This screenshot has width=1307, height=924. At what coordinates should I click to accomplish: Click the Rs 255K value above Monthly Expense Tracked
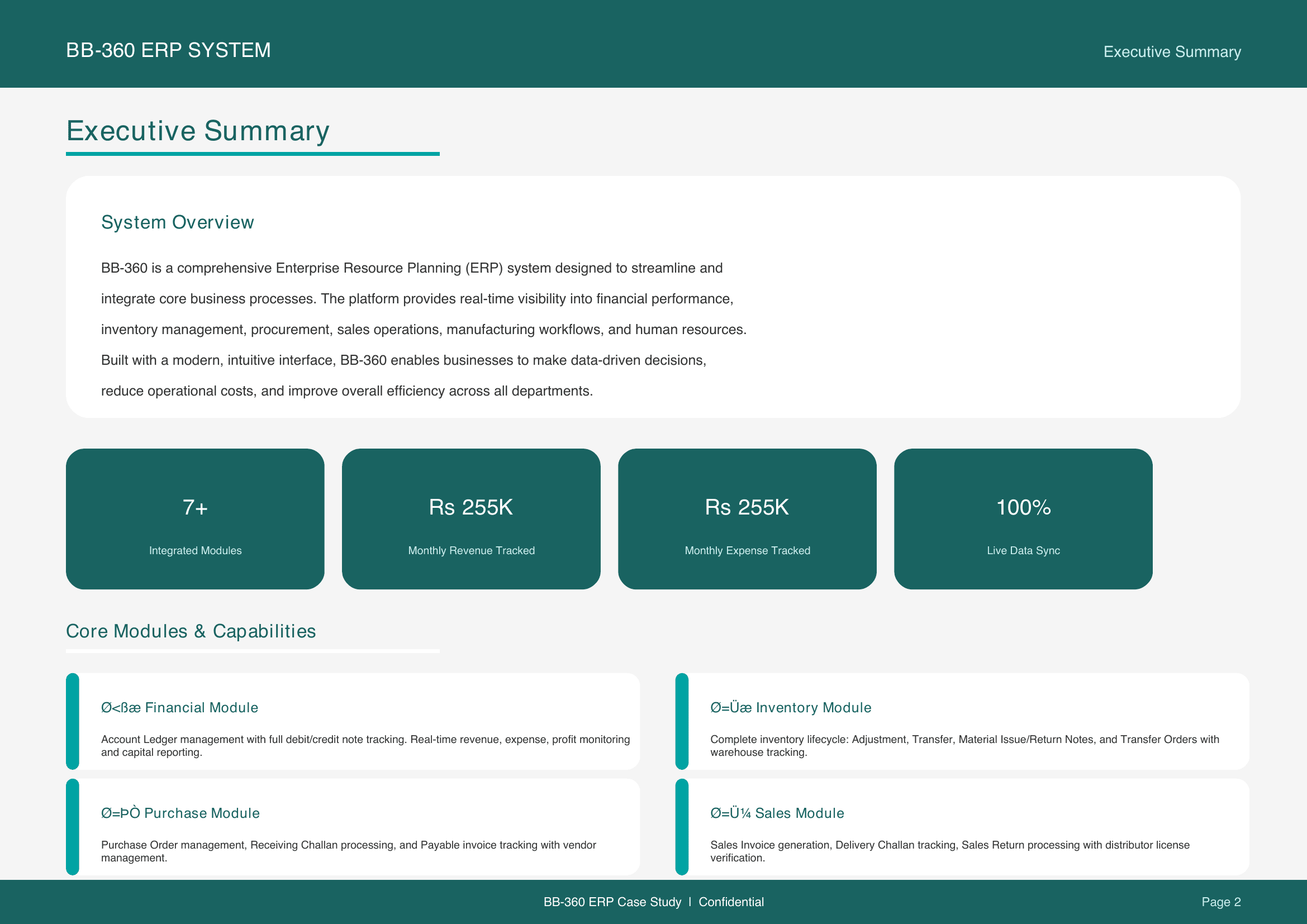pos(747,507)
